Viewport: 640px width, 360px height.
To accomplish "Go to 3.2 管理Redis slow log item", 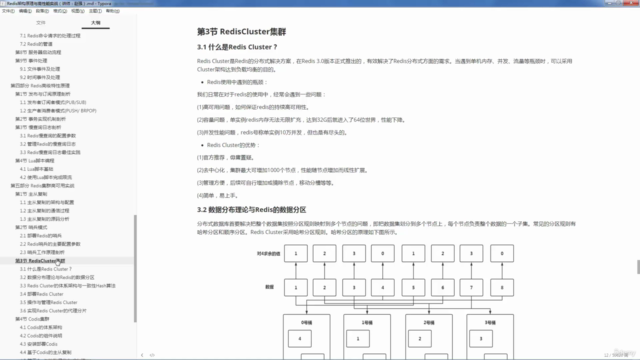I will point(48,144).
